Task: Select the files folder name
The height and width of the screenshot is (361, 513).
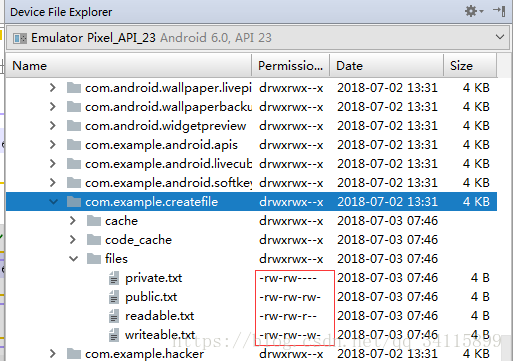Action: (116, 259)
